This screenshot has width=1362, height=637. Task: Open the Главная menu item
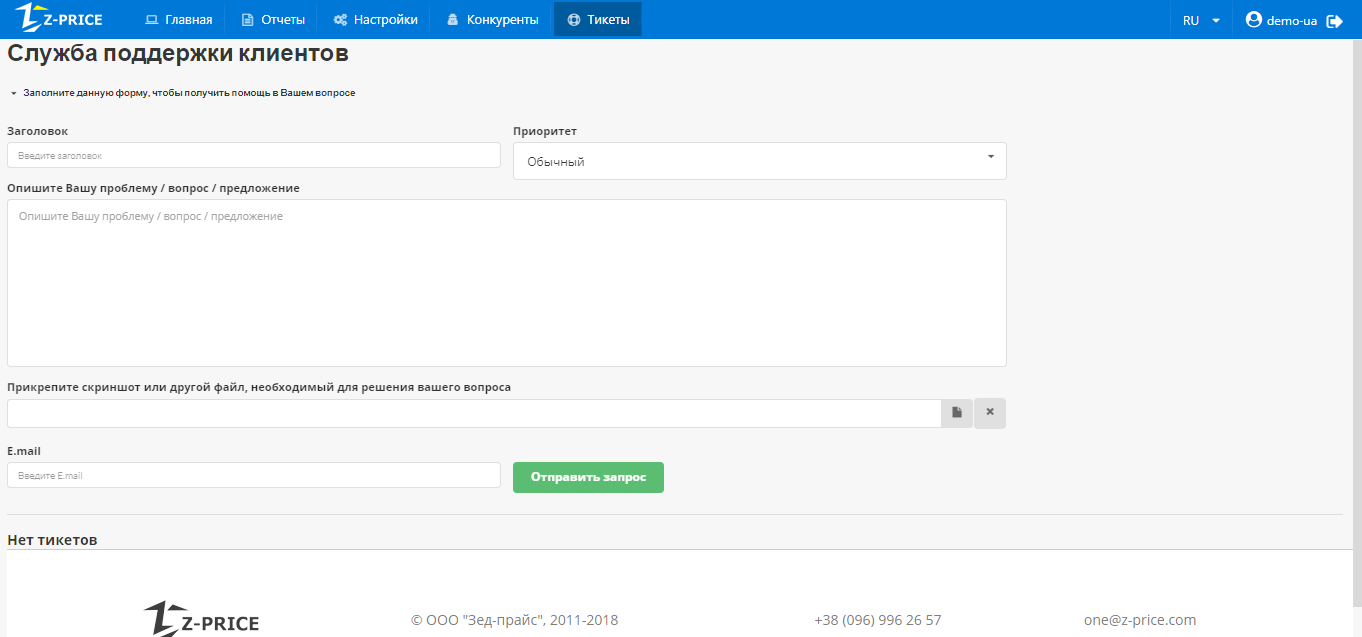tap(179, 20)
